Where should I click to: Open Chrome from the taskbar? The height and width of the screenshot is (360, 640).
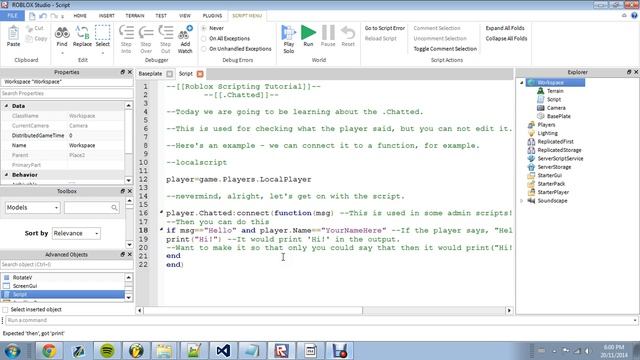coord(49,351)
